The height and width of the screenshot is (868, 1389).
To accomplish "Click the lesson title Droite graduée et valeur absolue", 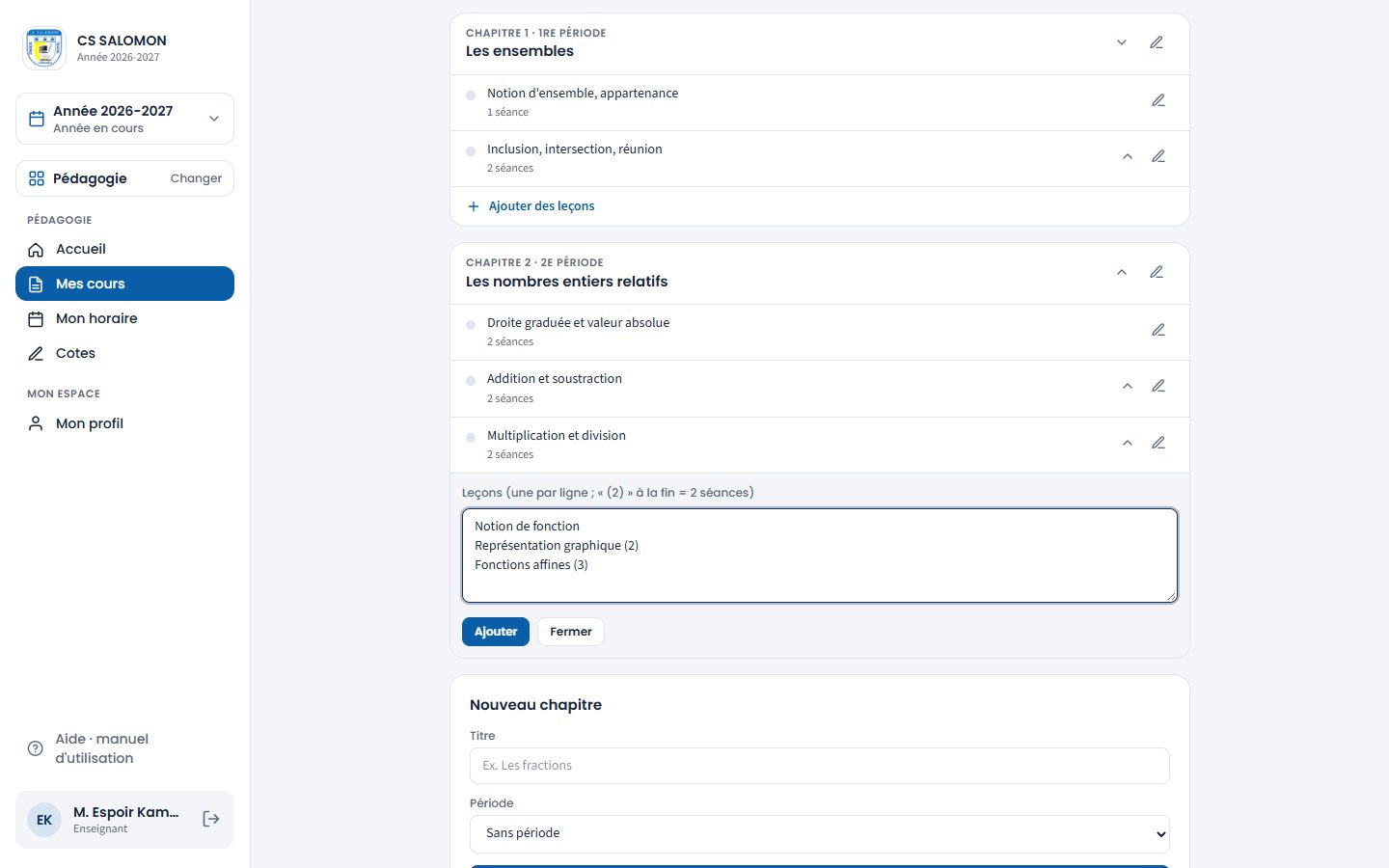I will pyautogui.click(x=578, y=323).
